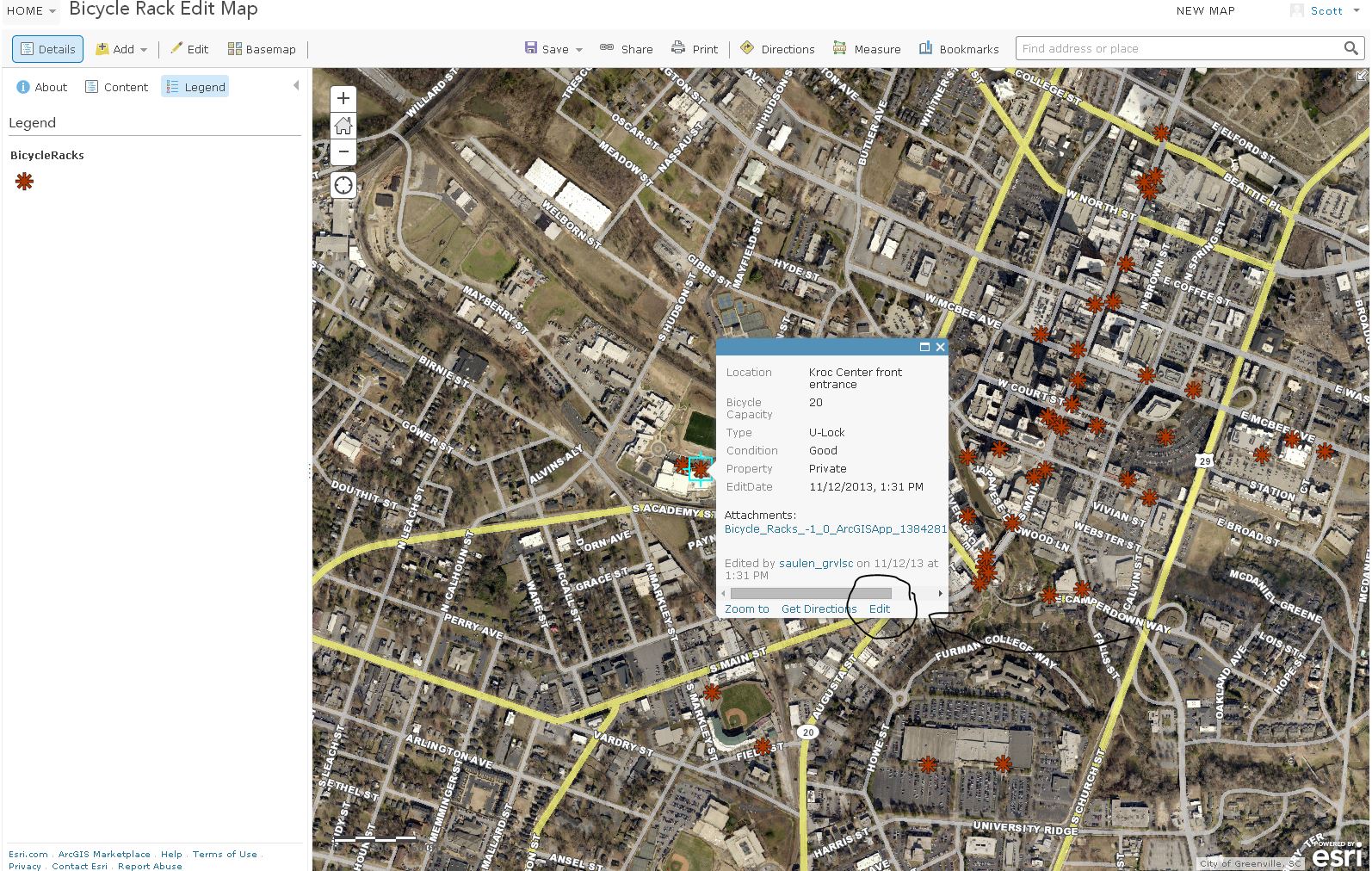This screenshot has height=871, width=1372.
Task: Click the Save floppy disk icon
Action: click(531, 48)
